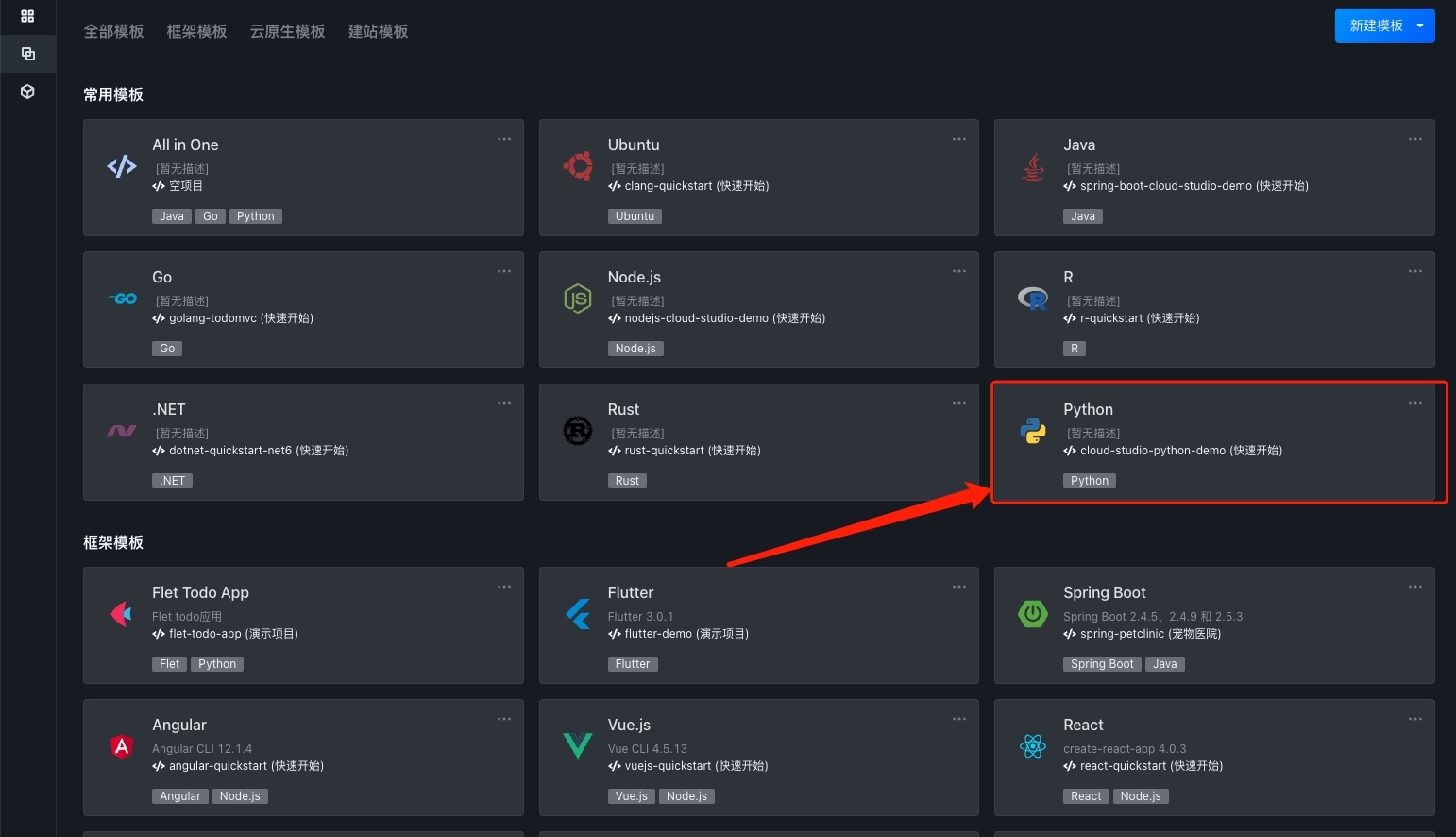The height and width of the screenshot is (837, 1456).
Task: Open more options for All in One template
Action: pos(504,139)
